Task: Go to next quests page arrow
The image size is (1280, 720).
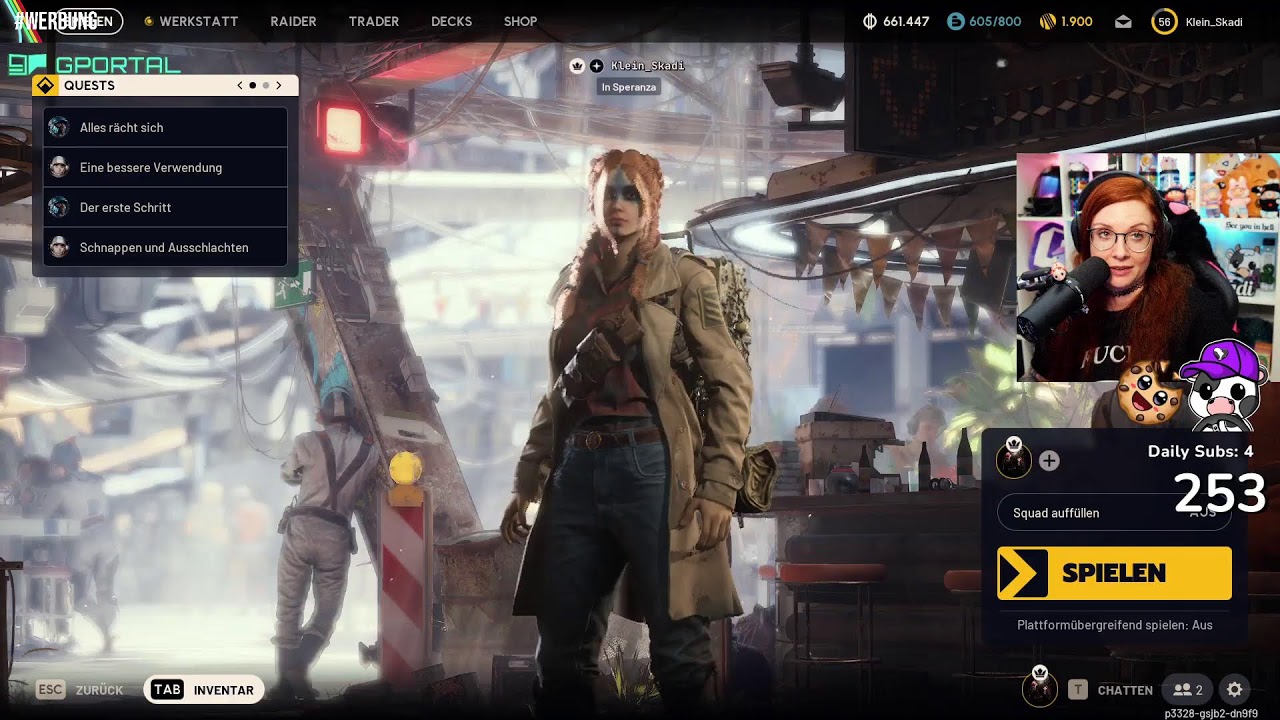Action: 279,85
